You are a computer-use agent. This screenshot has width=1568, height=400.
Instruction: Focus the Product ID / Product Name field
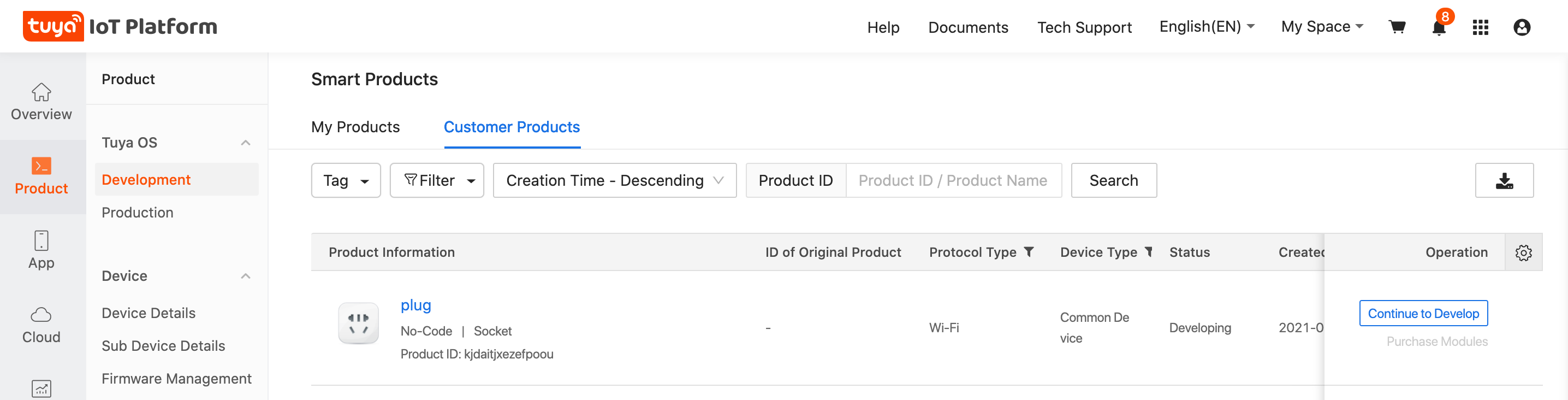coord(953,180)
